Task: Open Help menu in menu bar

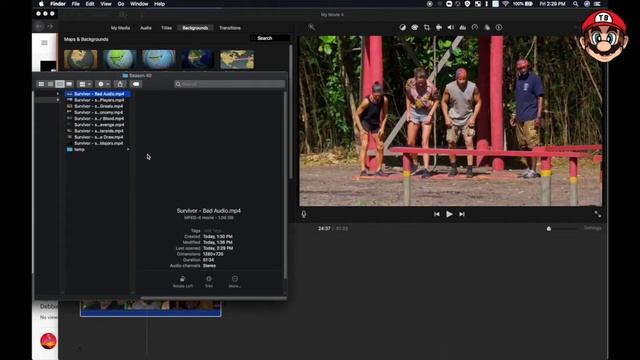Action: pyautogui.click(x=159, y=4)
